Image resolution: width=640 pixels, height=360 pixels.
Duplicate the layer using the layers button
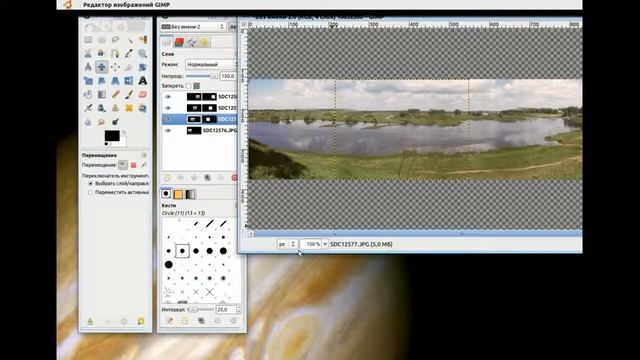(207, 178)
